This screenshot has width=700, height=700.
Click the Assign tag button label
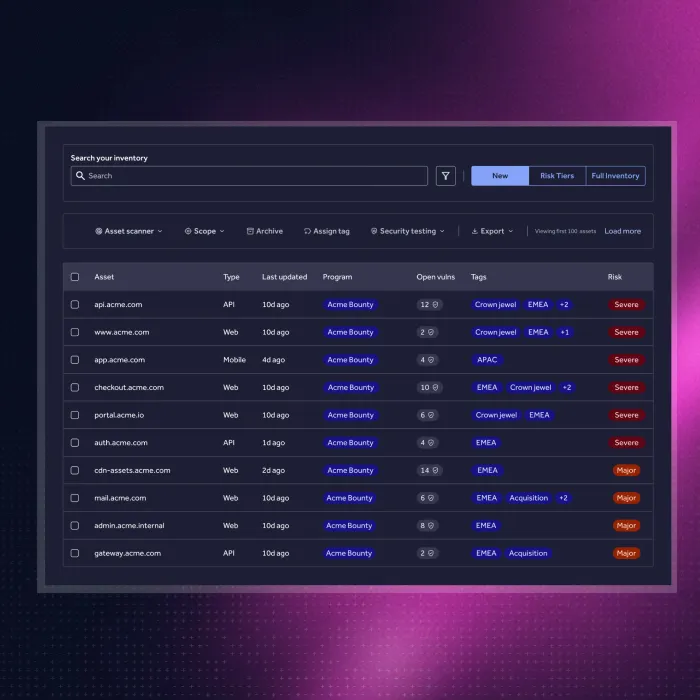click(x=331, y=231)
